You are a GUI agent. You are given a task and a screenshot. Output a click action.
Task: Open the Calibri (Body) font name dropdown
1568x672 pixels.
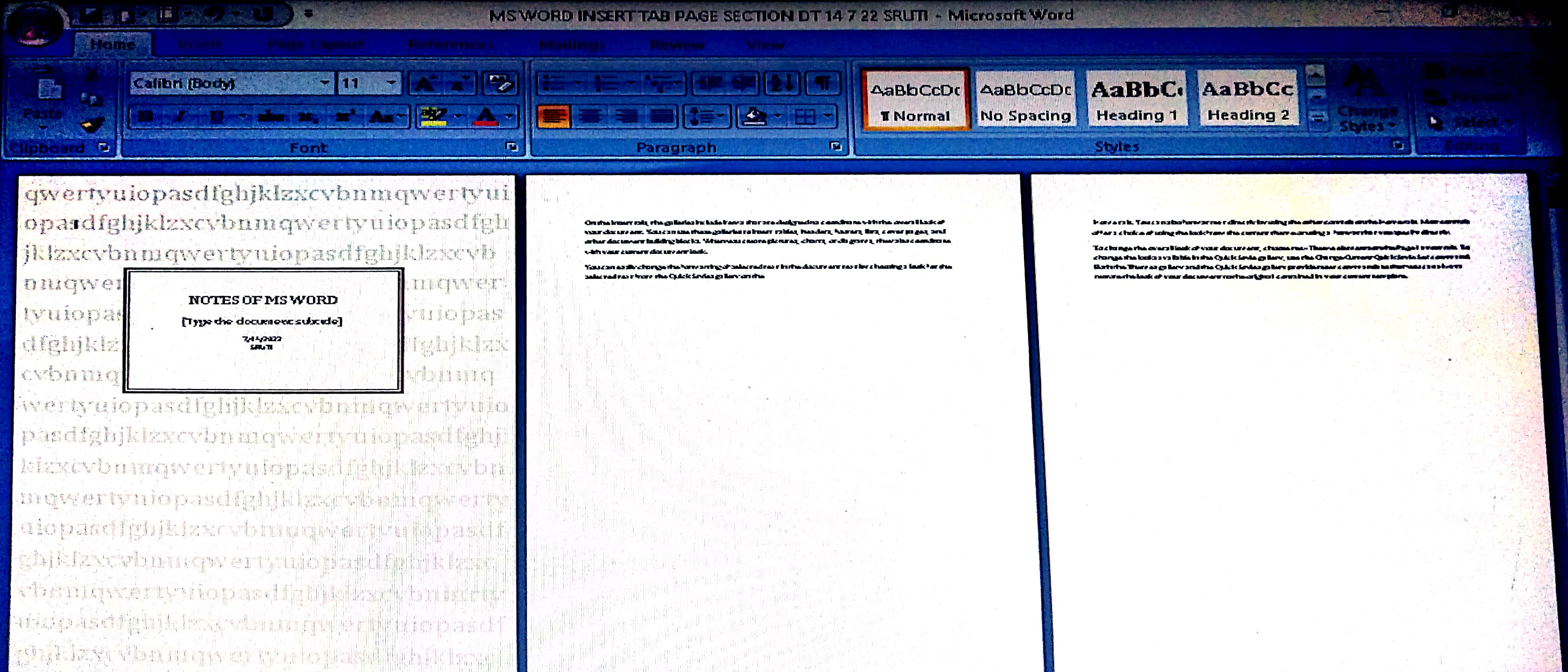pyautogui.click(x=325, y=83)
